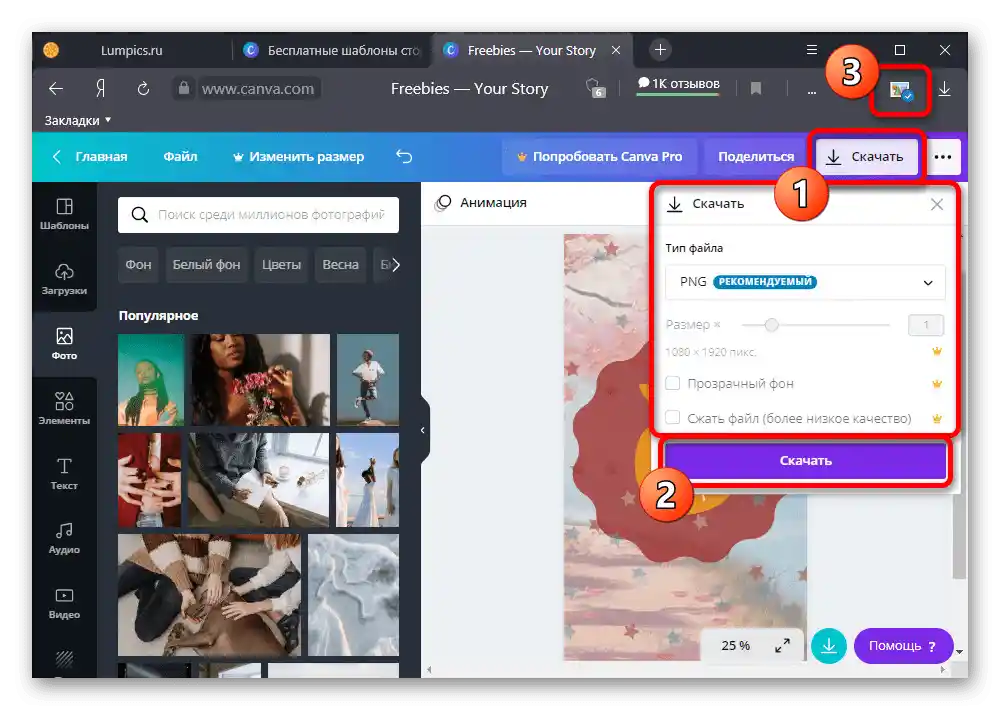This screenshot has height=710, width=1000.
Task: Open the Загрузки uploads sidebar panel
Action: click(x=64, y=279)
